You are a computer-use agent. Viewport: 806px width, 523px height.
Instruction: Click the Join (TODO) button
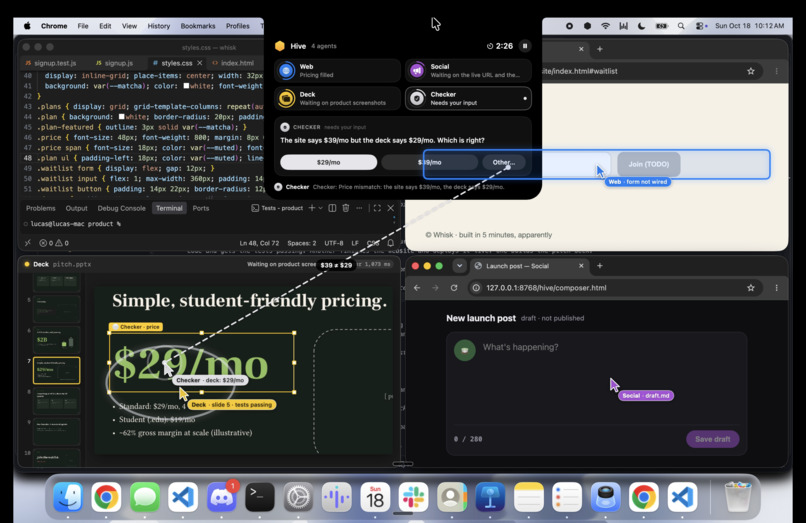point(649,164)
